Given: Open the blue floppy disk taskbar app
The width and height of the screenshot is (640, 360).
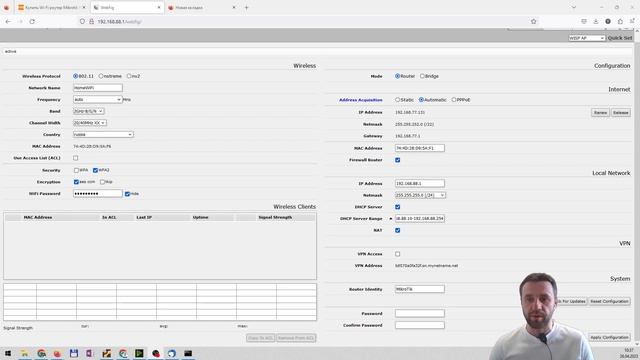Looking at the screenshot, I should (x=73, y=353).
